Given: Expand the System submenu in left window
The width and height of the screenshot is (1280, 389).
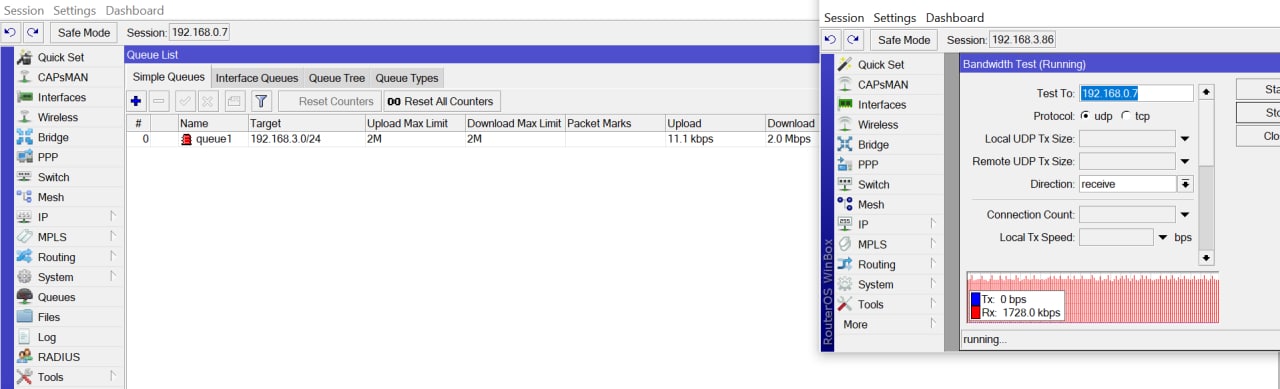Looking at the screenshot, I should coord(113,277).
